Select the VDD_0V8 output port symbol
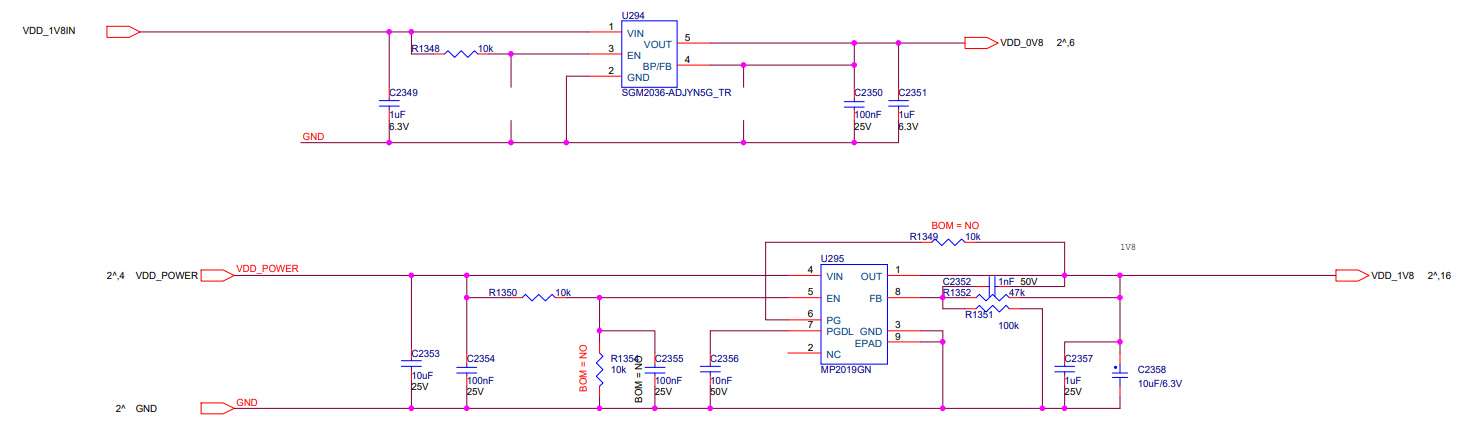1484x432 pixels. pos(980,43)
